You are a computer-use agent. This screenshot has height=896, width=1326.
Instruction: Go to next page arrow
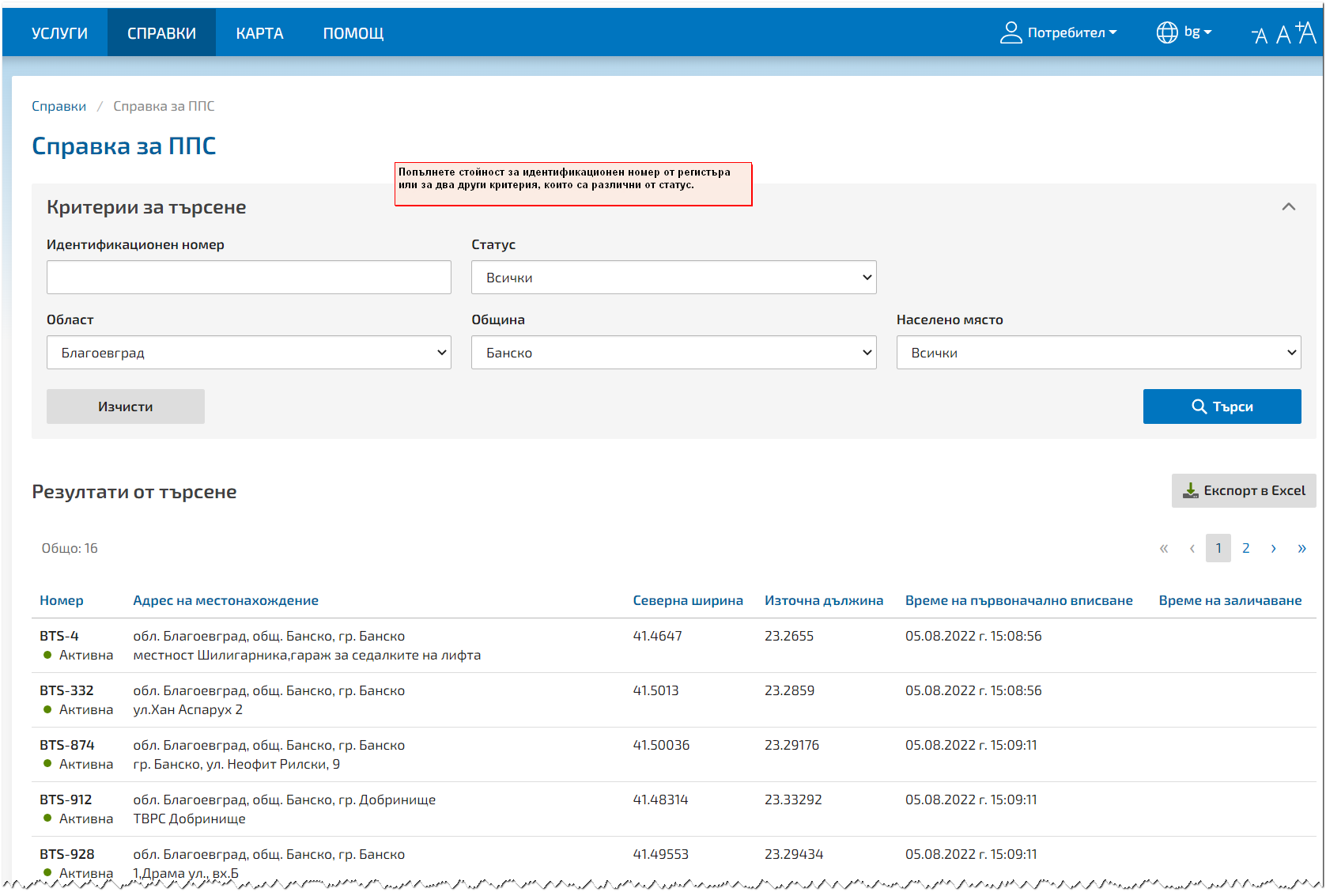click(1274, 548)
